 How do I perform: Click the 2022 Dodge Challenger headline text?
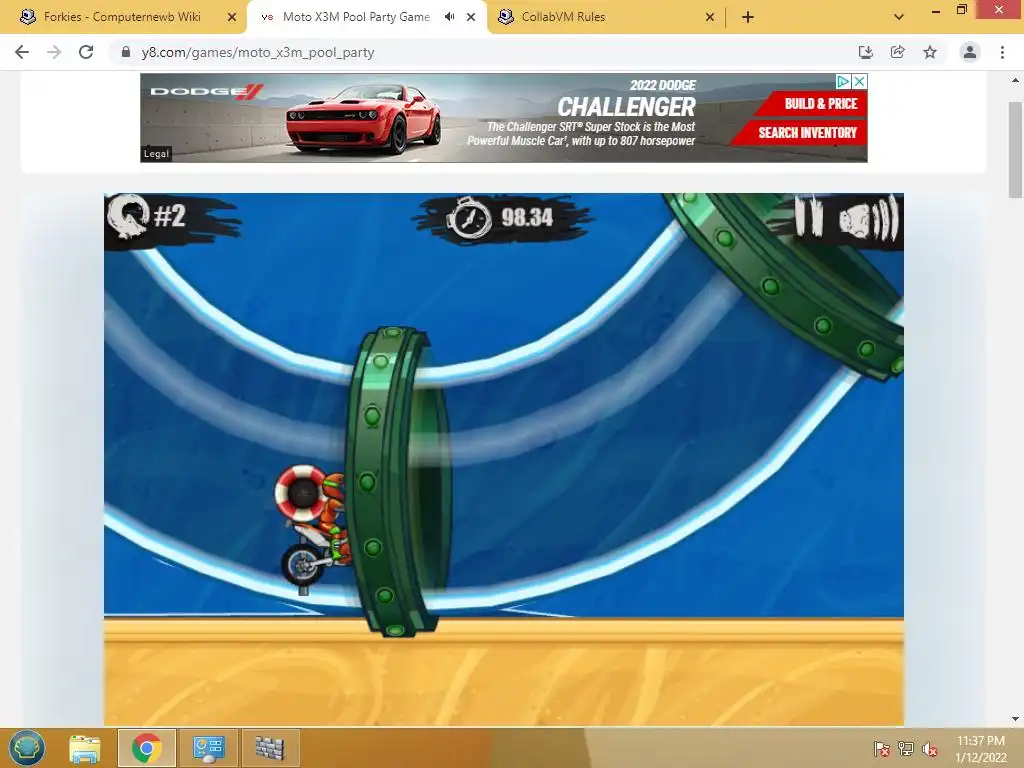626,99
